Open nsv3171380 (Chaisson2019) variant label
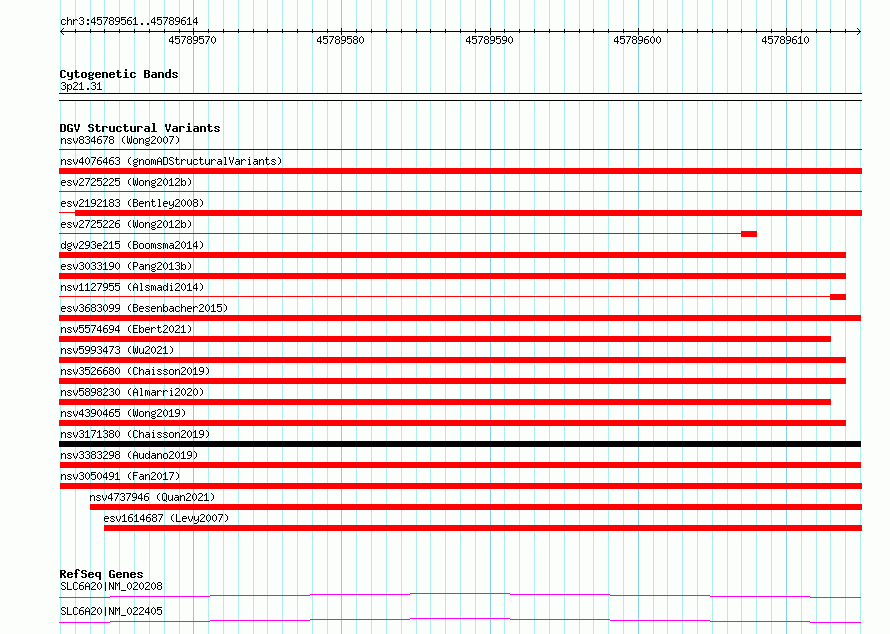 tap(135, 434)
